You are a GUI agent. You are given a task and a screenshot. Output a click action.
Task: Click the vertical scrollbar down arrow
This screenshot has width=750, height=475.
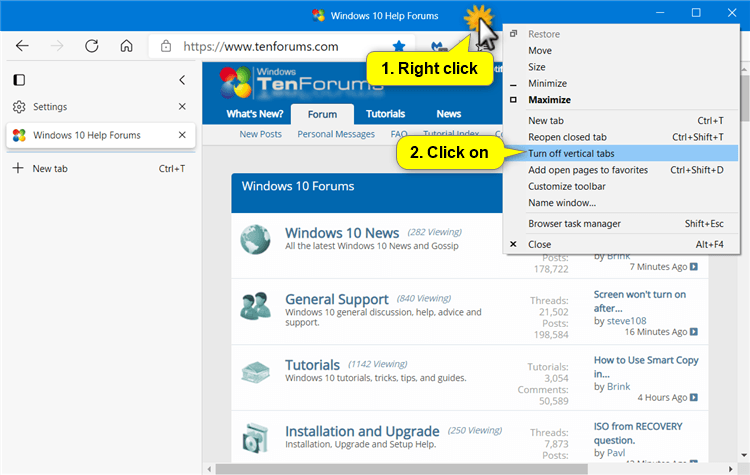pos(744,455)
